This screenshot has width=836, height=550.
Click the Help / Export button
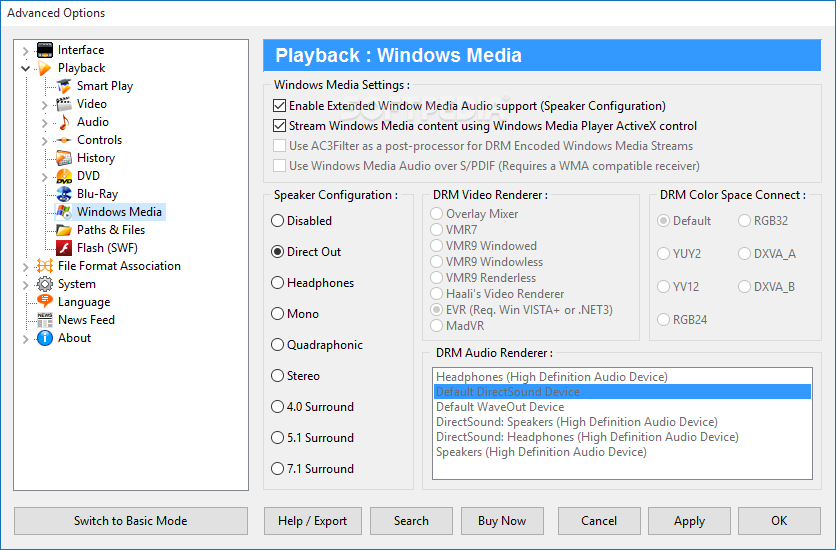coord(312,521)
